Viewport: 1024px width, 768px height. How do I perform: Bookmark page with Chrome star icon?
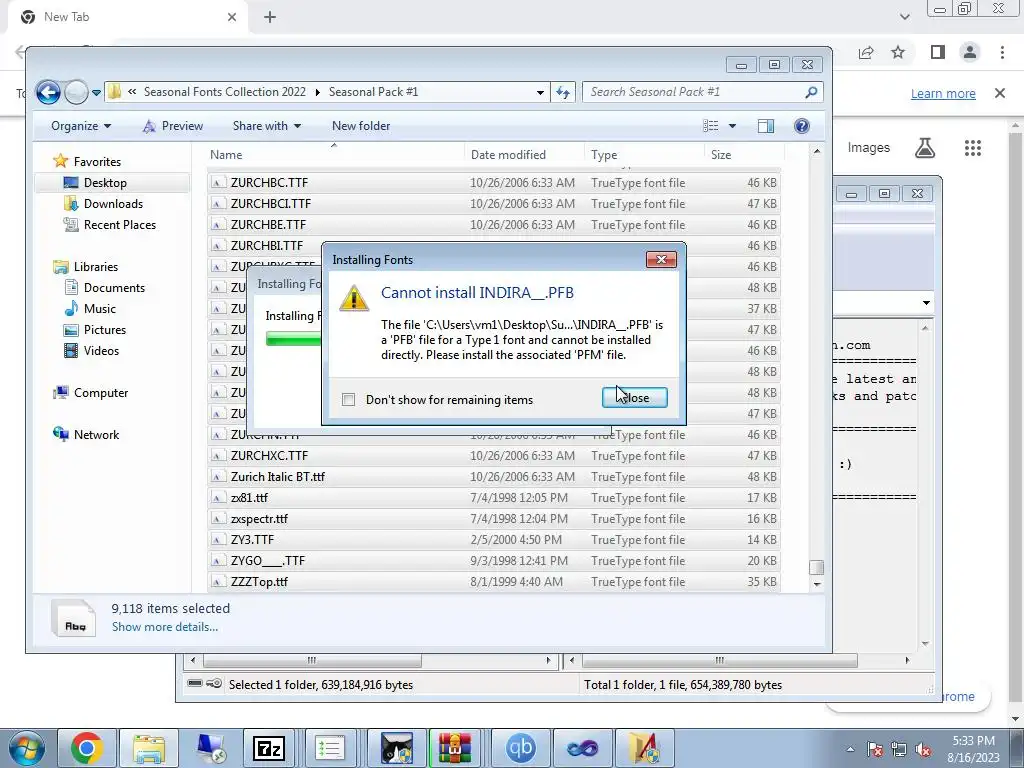898,52
